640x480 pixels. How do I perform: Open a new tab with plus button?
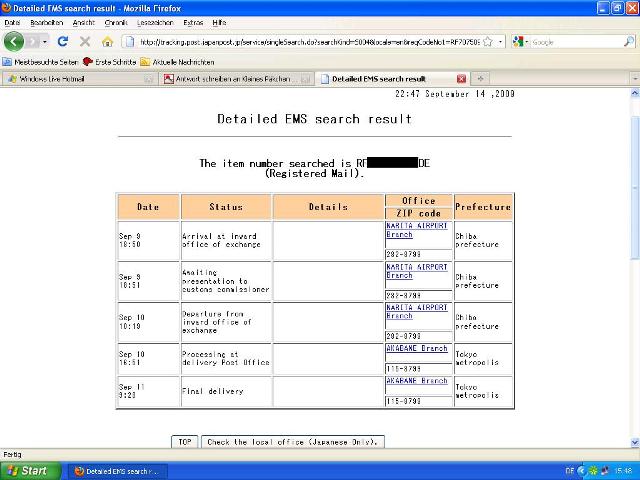480,78
